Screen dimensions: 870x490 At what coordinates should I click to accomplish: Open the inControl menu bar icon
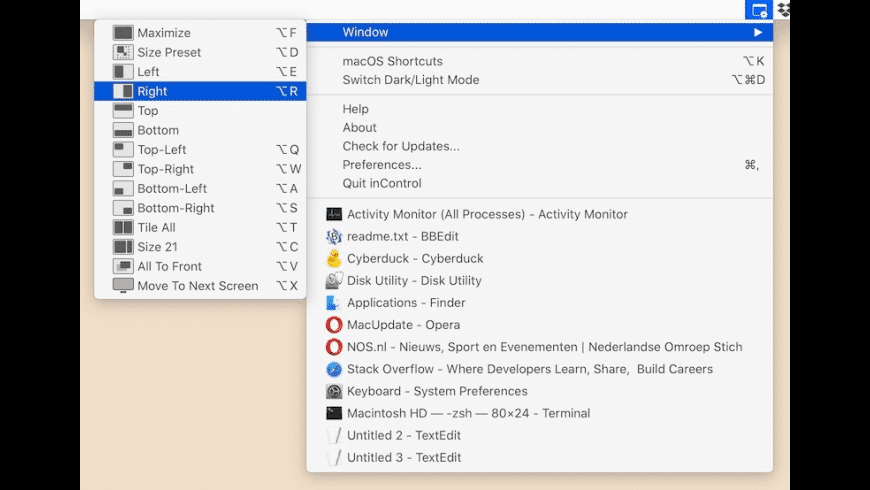coord(759,10)
